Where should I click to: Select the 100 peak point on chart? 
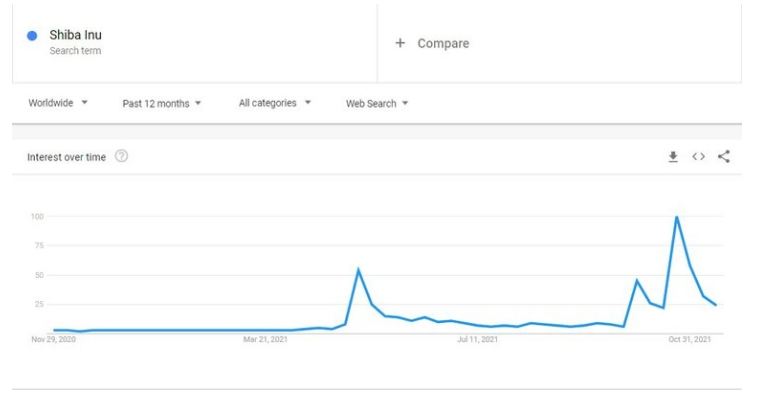[x=676, y=217]
